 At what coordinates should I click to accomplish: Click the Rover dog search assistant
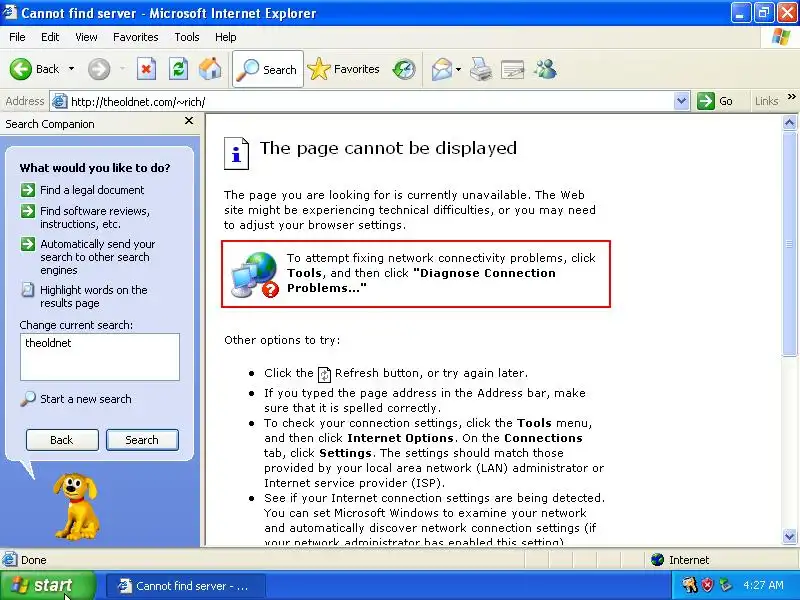point(77,507)
